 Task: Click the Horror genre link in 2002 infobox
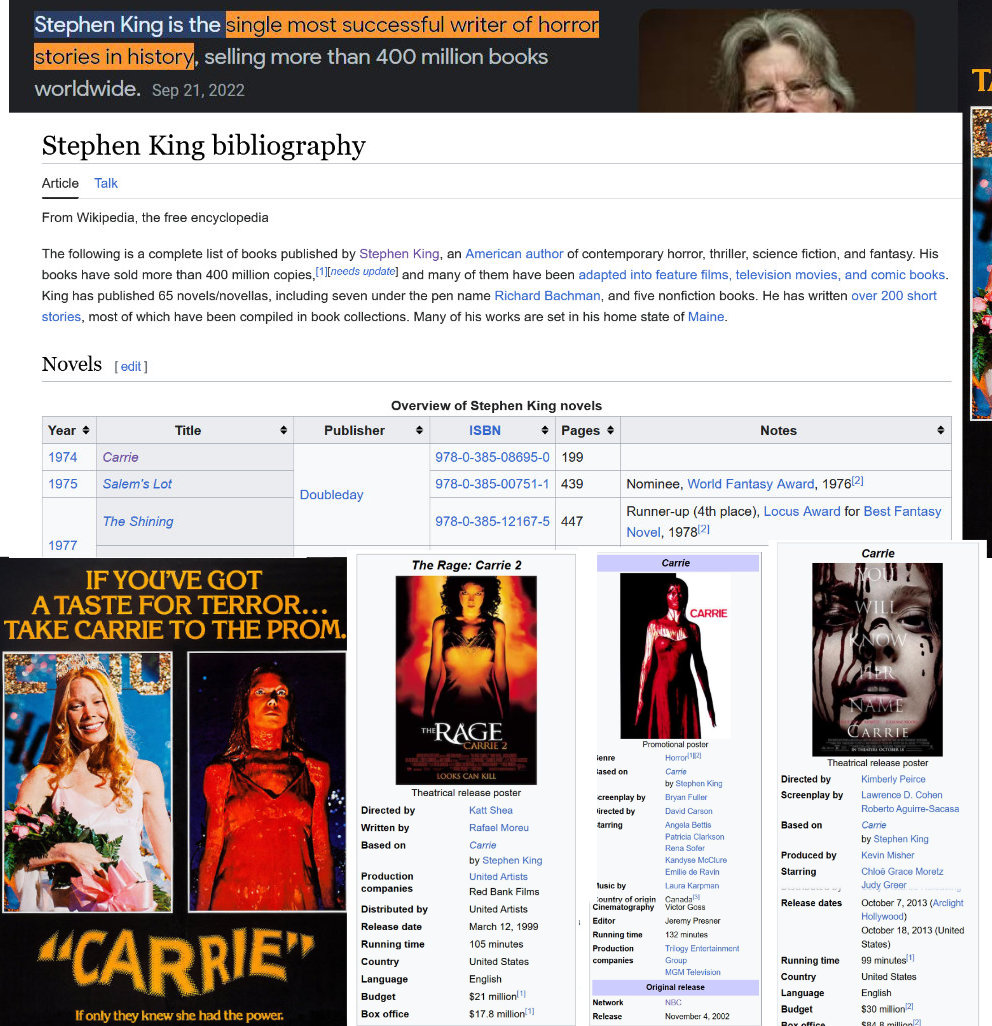[x=676, y=758]
